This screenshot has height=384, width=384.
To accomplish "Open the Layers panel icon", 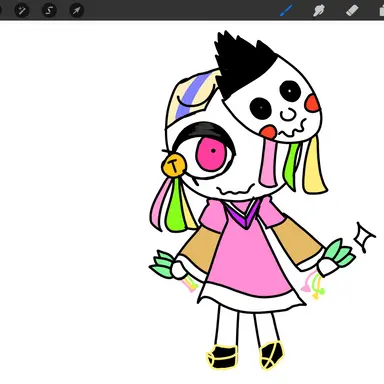I will 382,10.
